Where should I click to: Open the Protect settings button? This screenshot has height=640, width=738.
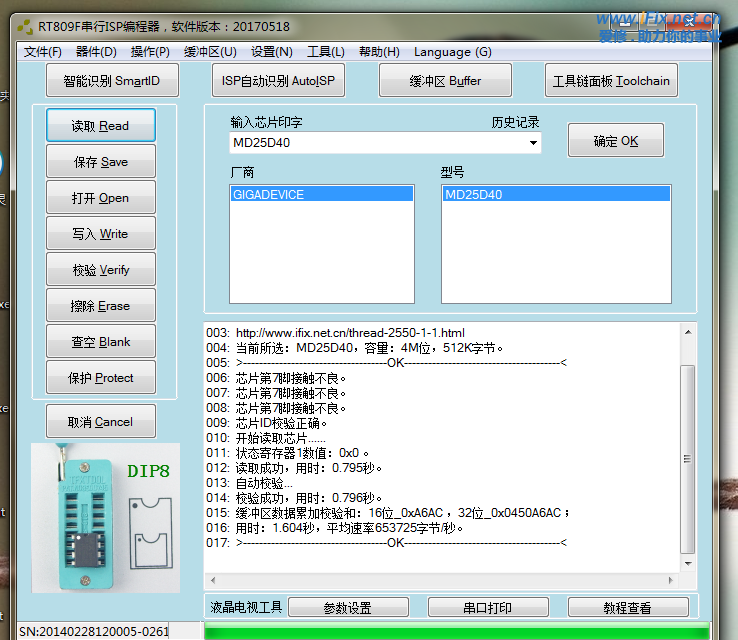(100, 378)
